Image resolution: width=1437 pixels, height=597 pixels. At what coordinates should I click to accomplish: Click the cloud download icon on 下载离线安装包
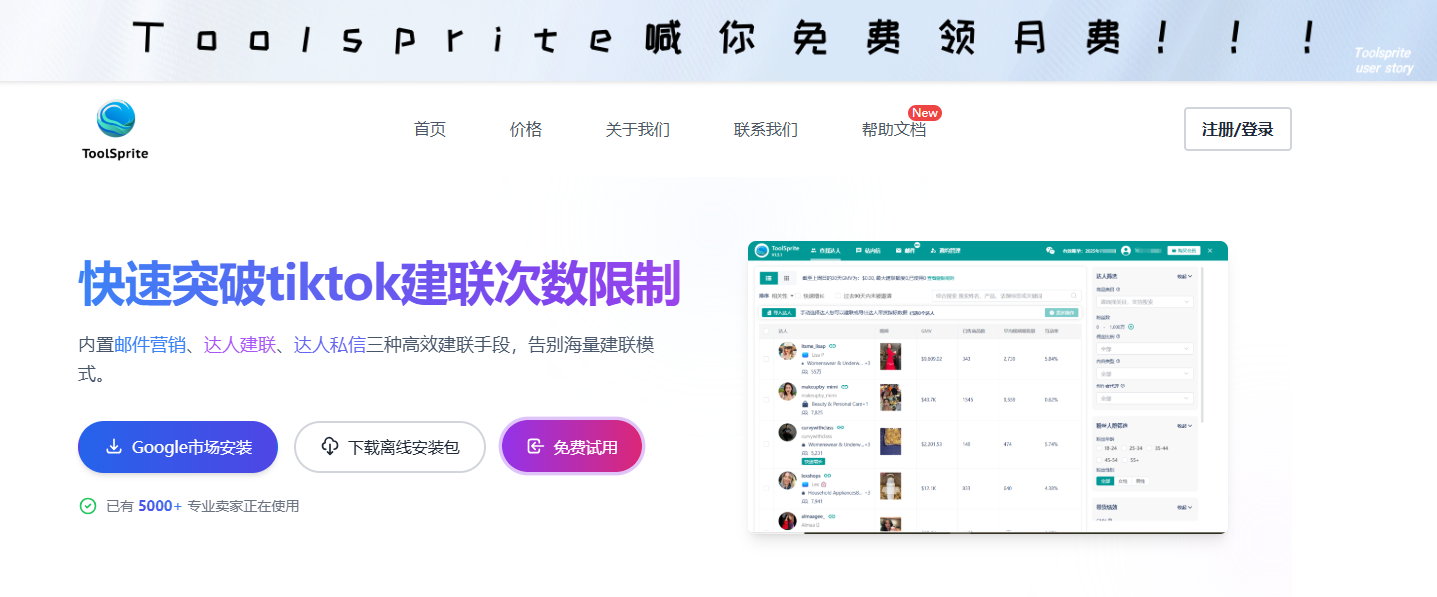330,447
